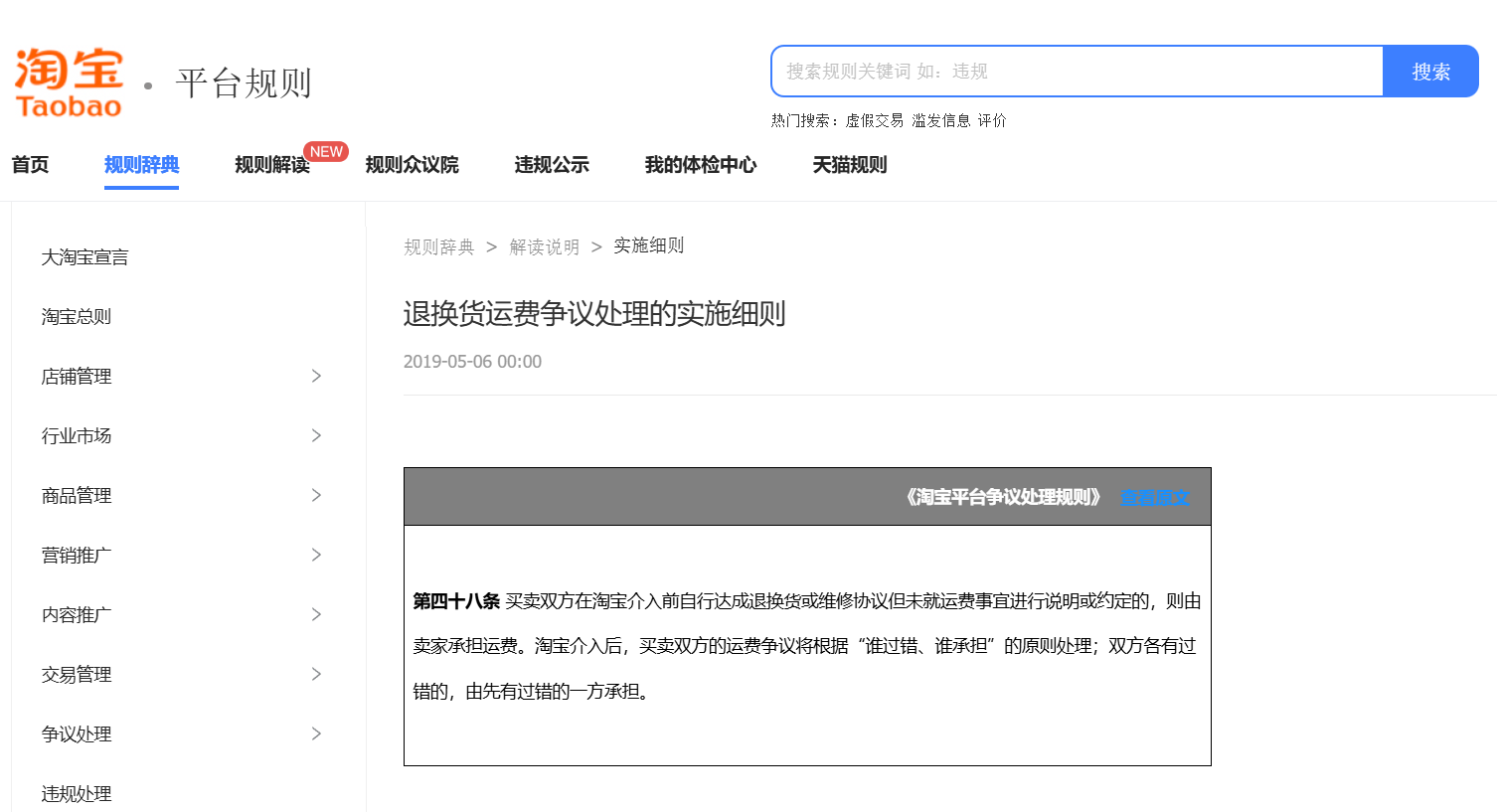Select 交易管理 sidebar item
This screenshot has height=812, width=1497.
point(77,675)
